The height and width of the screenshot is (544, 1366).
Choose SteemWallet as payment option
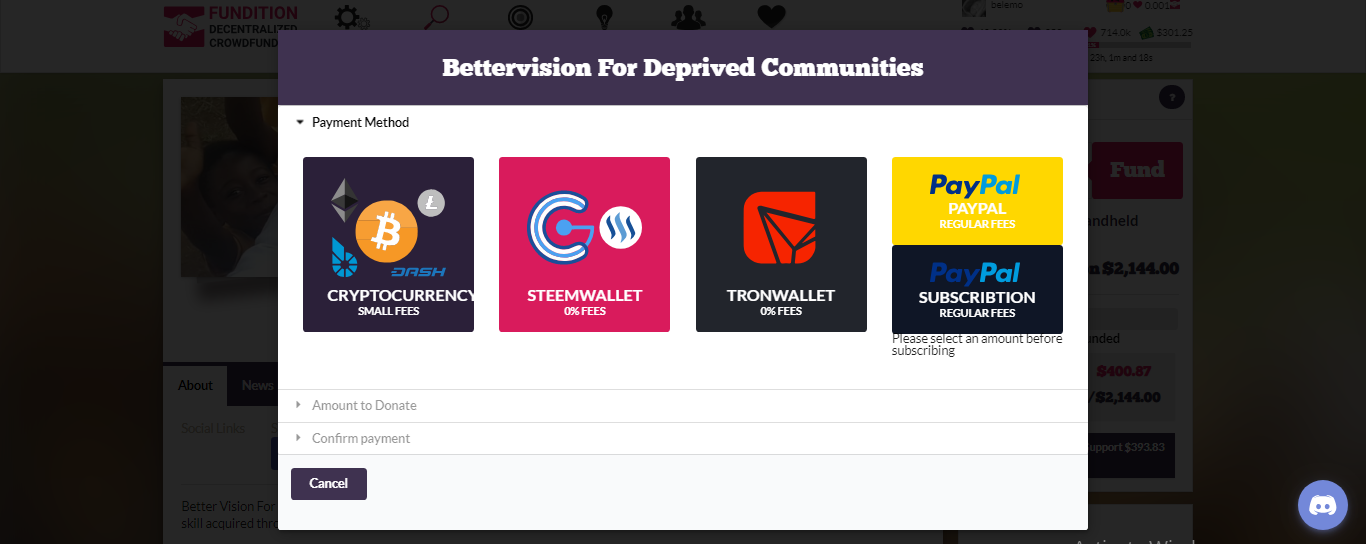point(584,244)
